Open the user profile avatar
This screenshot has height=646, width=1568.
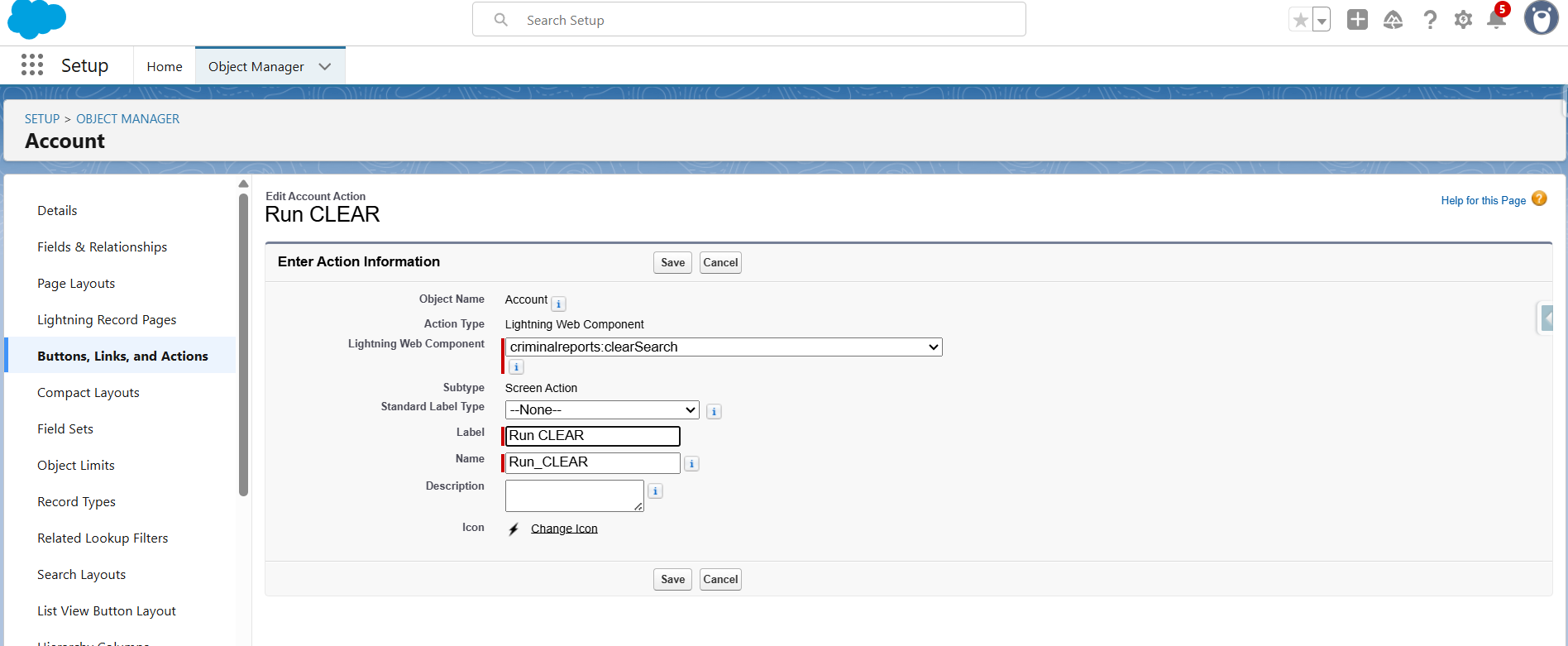click(x=1542, y=18)
